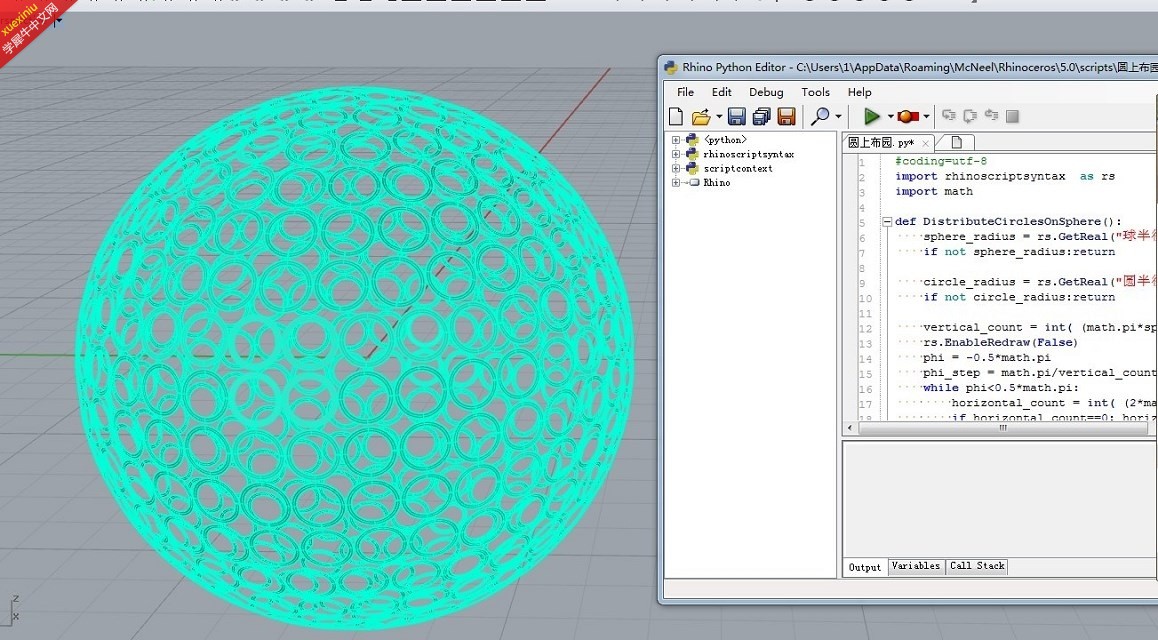Click the Step Out debug icon

click(x=992, y=116)
